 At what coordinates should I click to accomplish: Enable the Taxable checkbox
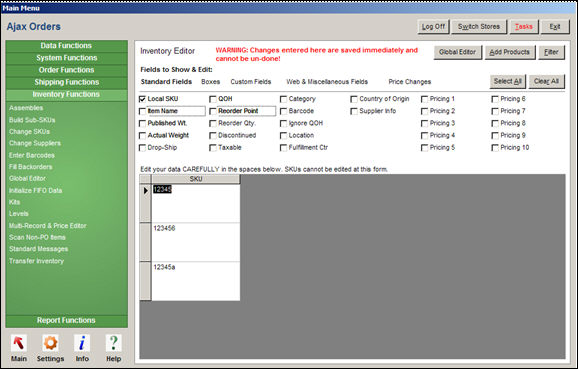213,148
